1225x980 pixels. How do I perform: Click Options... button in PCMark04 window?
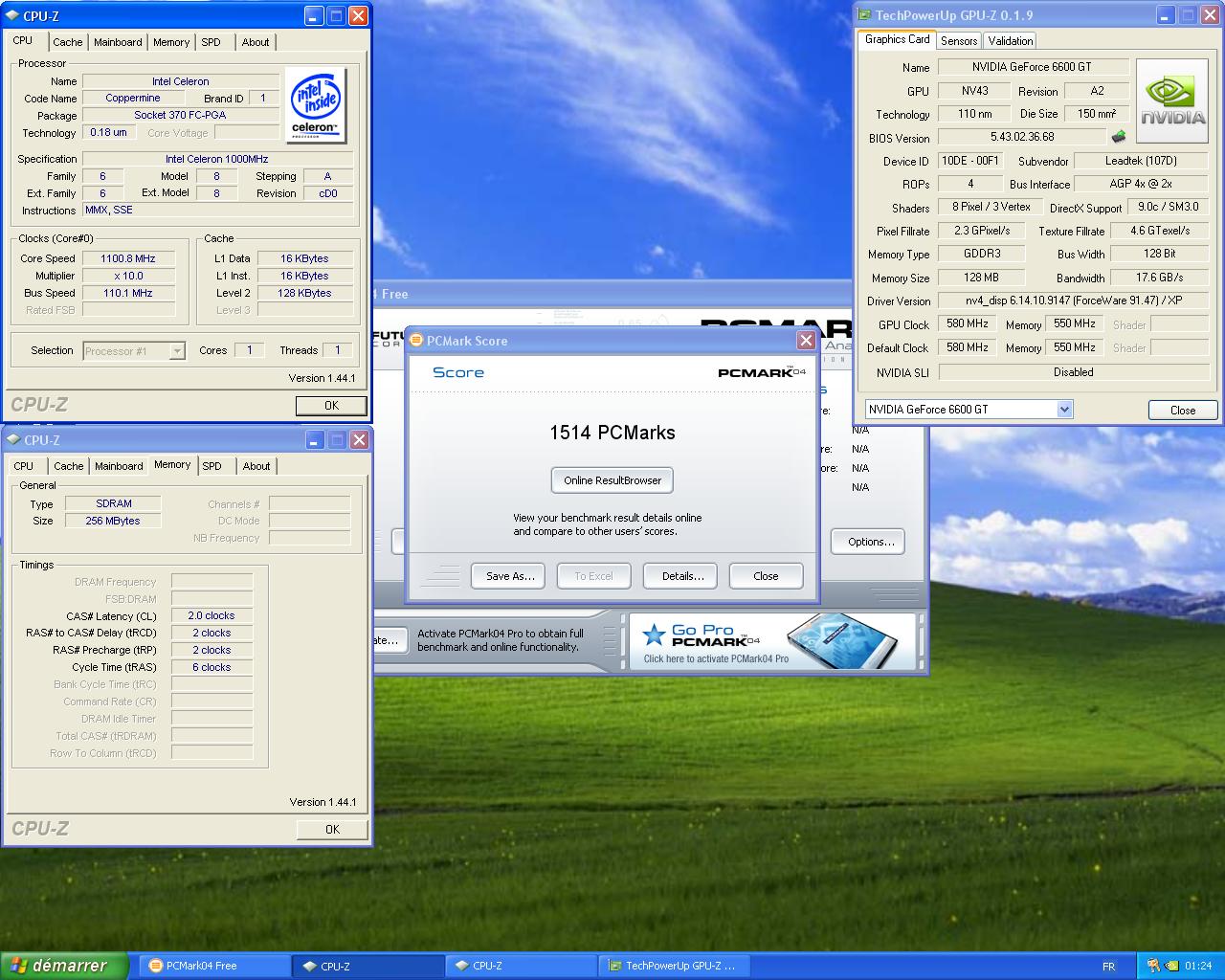click(x=870, y=542)
